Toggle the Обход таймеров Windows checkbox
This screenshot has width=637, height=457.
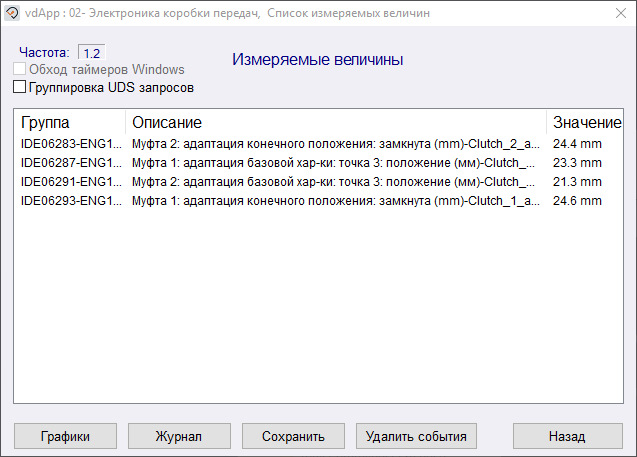pyautogui.click(x=20, y=70)
